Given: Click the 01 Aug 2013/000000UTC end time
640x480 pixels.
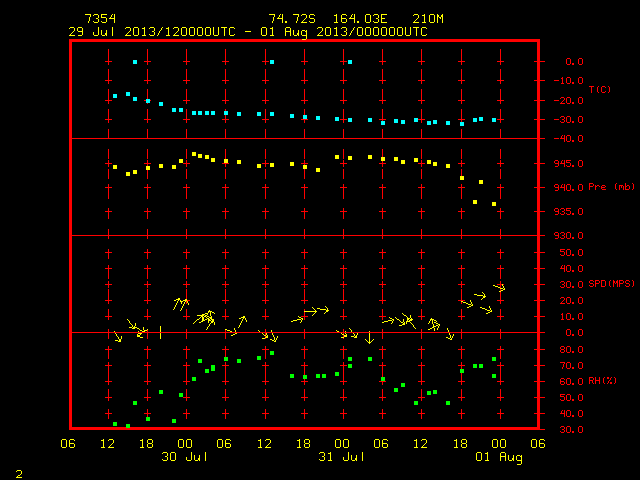Looking at the screenshot, I should click(344, 32).
